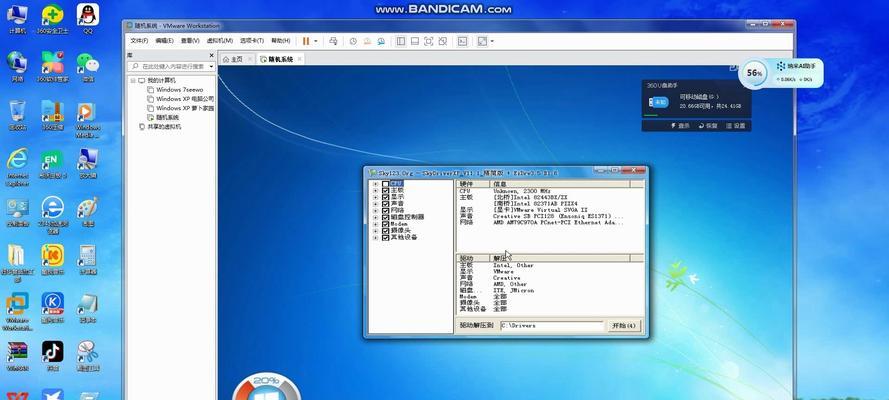Open the 虚拟机(M) menu
The width and height of the screenshot is (889, 400).
(219, 41)
